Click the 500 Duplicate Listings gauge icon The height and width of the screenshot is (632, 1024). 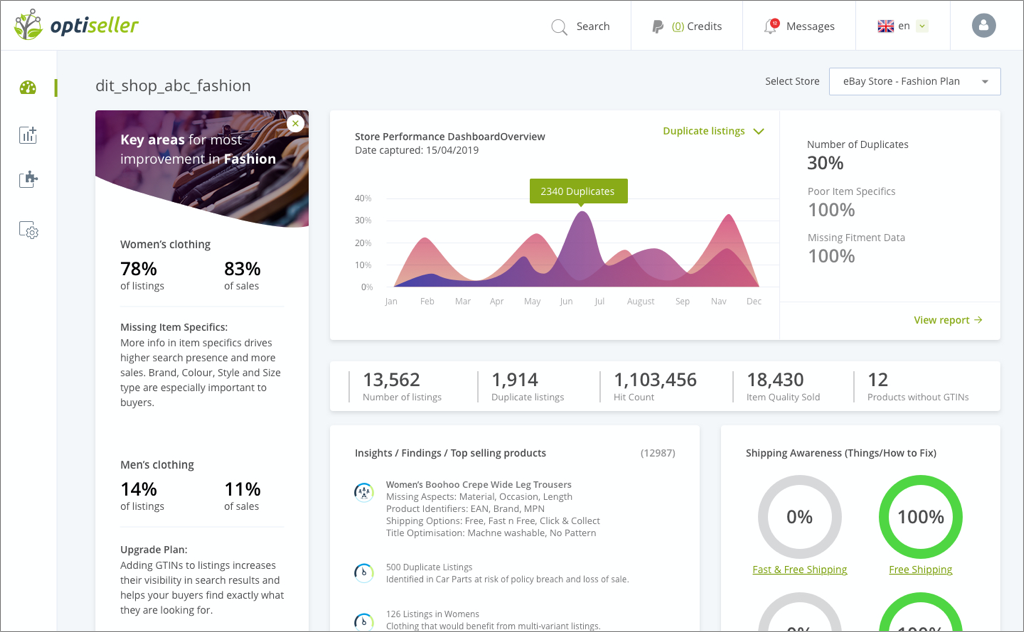coord(364,573)
